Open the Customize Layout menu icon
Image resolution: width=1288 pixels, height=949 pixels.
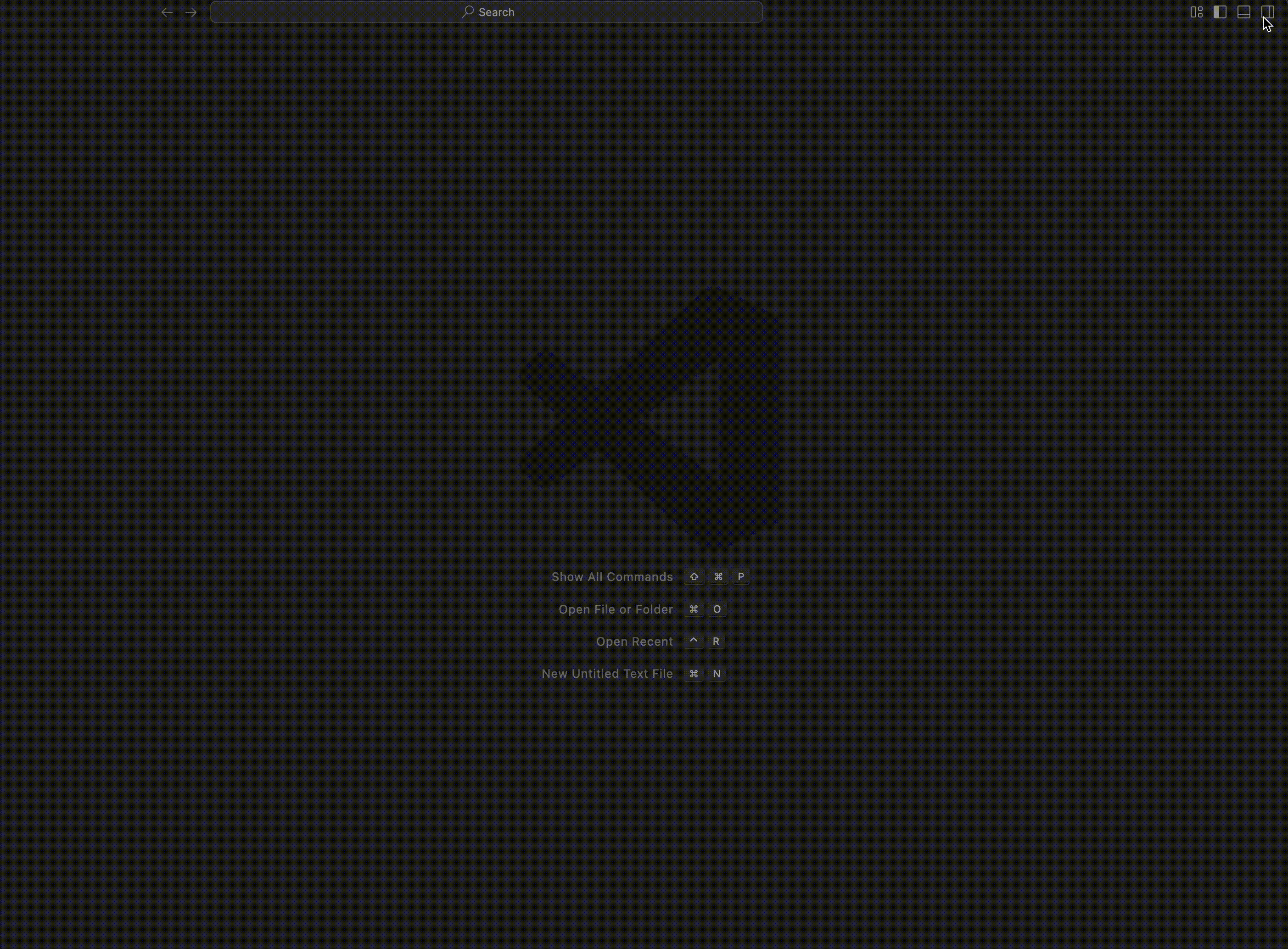[x=1196, y=12]
